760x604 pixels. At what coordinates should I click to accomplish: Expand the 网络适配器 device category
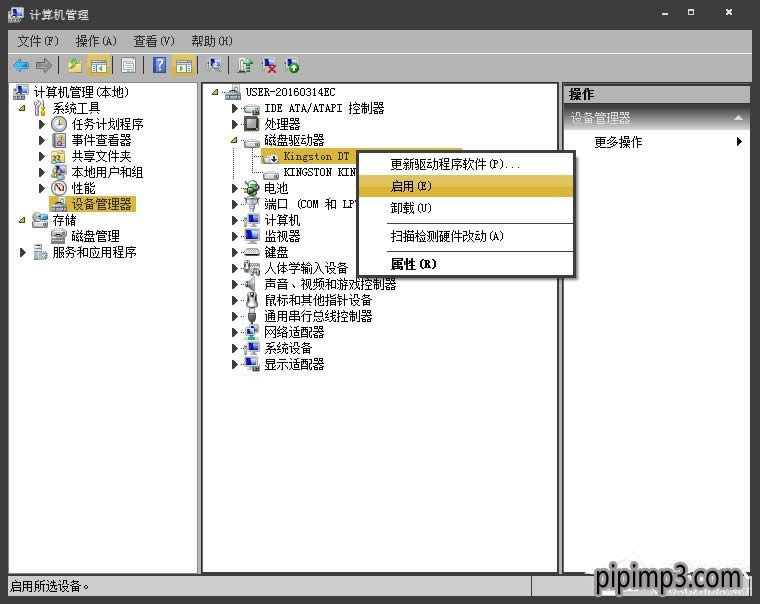pos(236,332)
